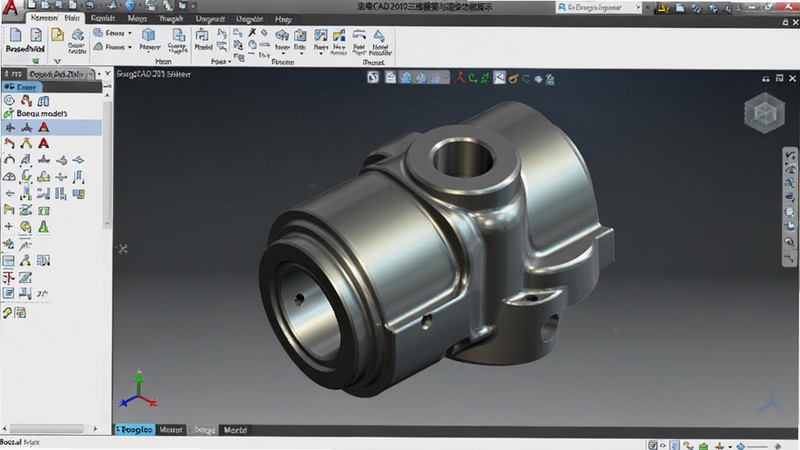Select the blue highlighted tab in tool palette
The width and height of the screenshot is (800, 450).
(x=22, y=87)
